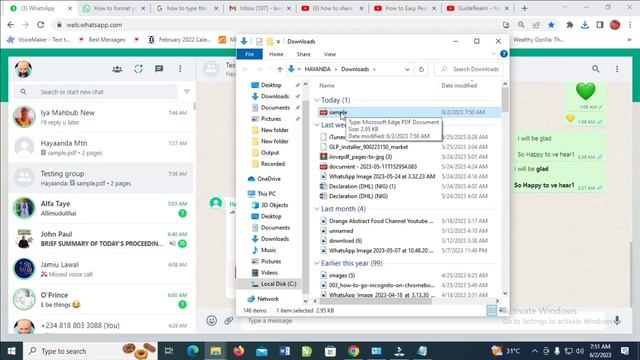This screenshot has width=640, height=360.
Task: Open Microsoft Edge from taskbar
Action: [x=193, y=351]
